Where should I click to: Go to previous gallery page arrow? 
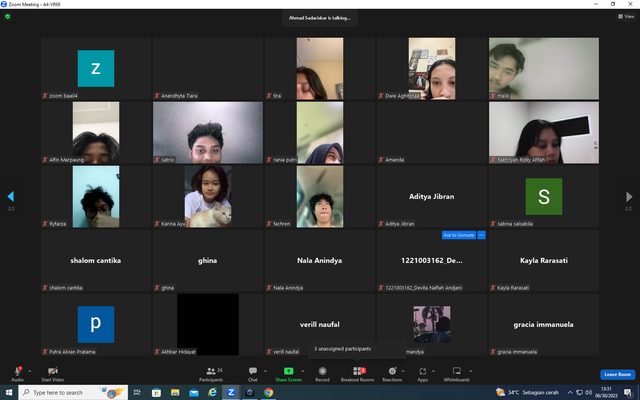coord(11,197)
